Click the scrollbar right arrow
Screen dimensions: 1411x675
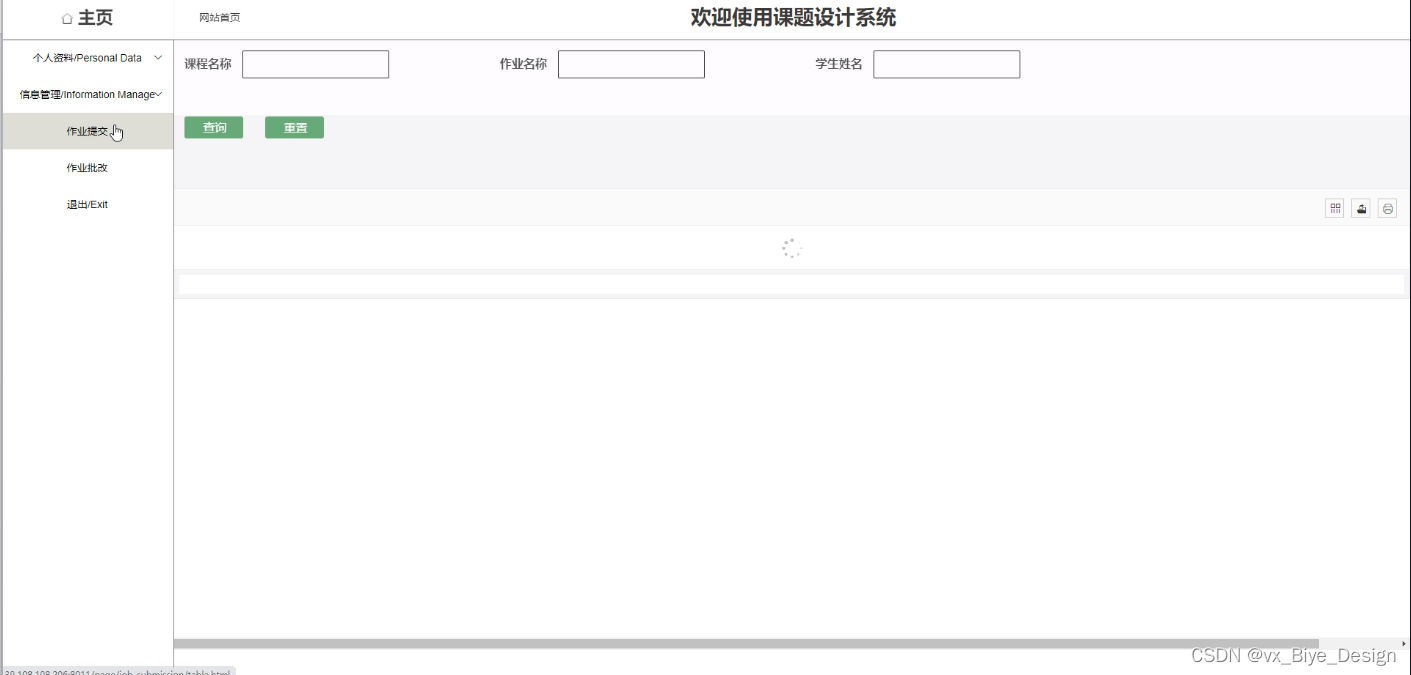[x=1404, y=644]
